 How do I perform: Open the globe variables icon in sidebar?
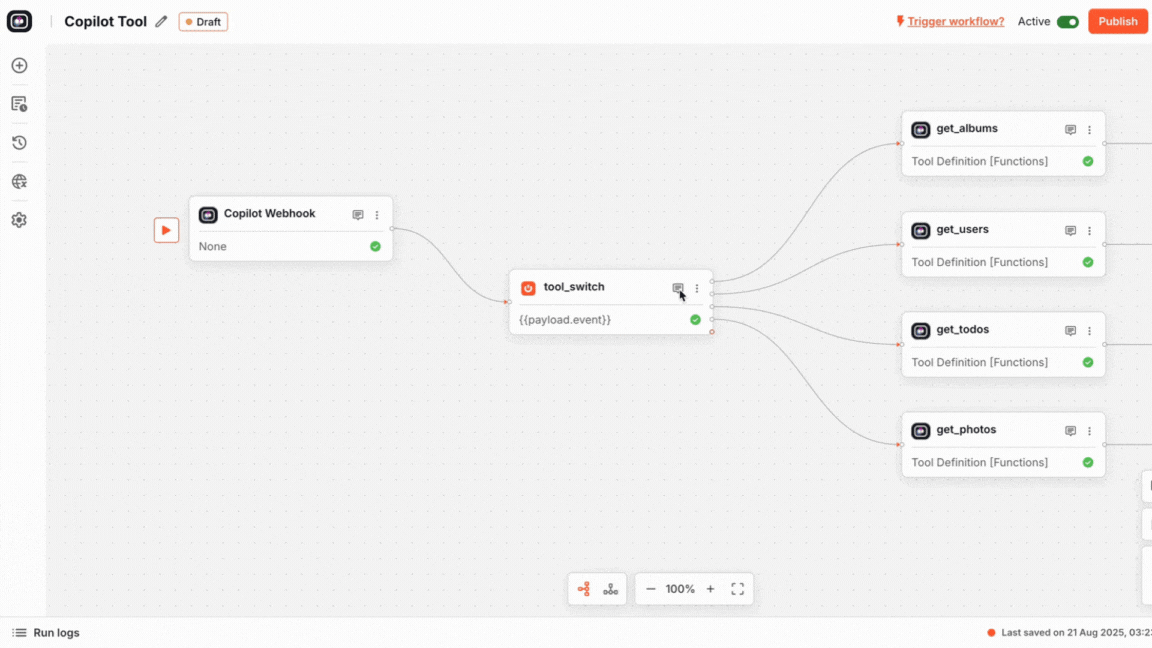pyautogui.click(x=19, y=182)
